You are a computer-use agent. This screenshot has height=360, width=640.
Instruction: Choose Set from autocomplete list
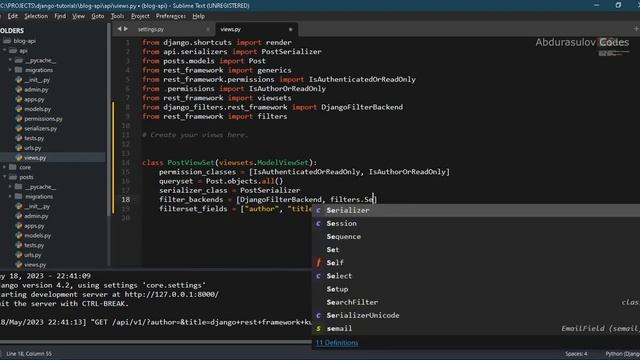476,250
